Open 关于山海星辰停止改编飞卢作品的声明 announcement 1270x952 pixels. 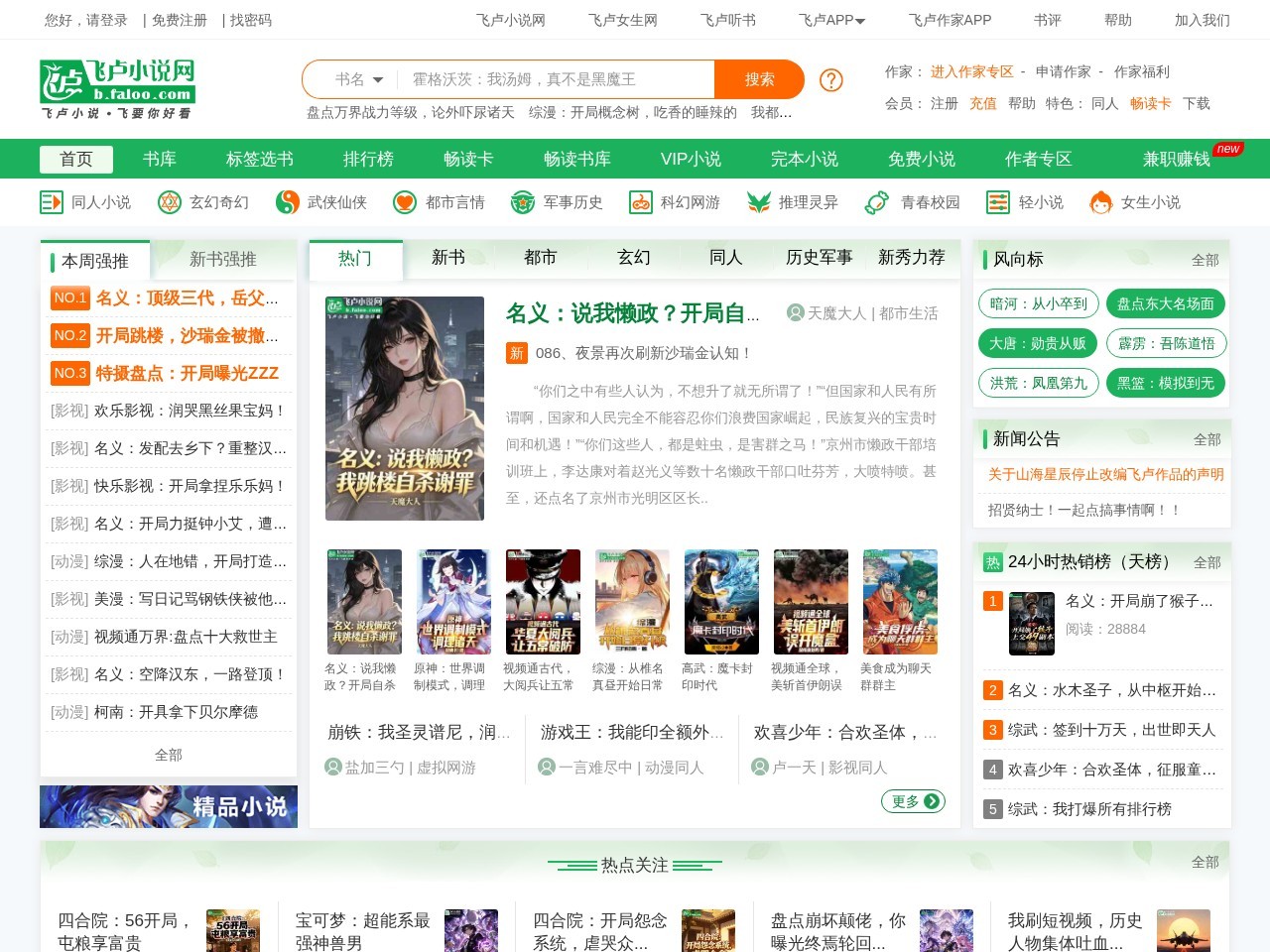pos(1105,474)
